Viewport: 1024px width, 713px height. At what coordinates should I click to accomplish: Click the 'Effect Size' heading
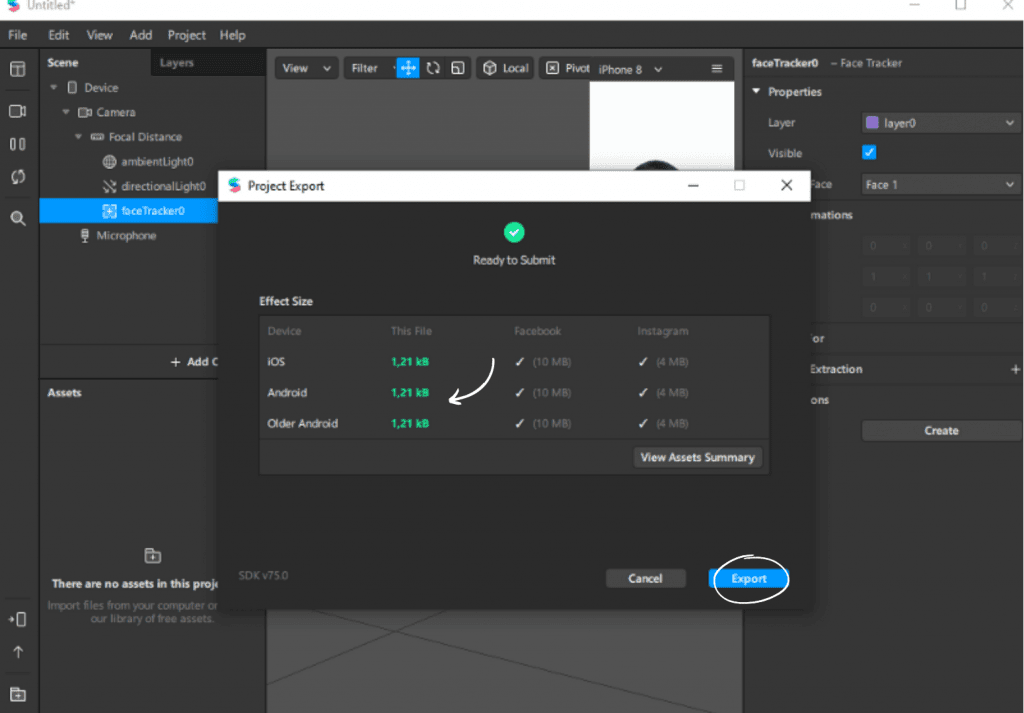point(286,301)
